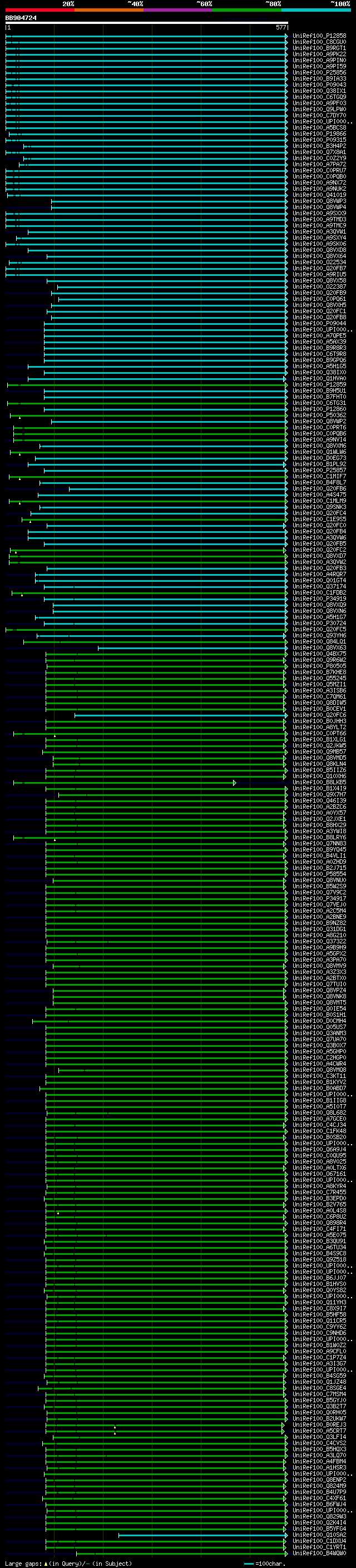Select the UniRef100_Q9LPW0 label

pos(319,110)
